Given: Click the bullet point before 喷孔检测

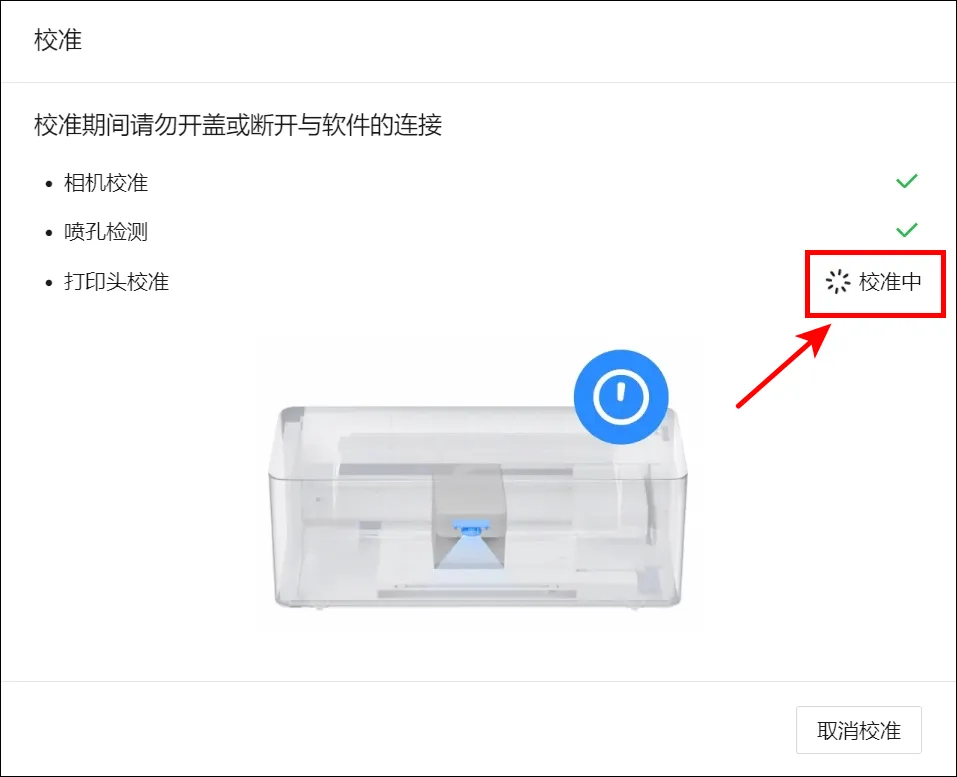Looking at the screenshot, I should tap(49, 233).
